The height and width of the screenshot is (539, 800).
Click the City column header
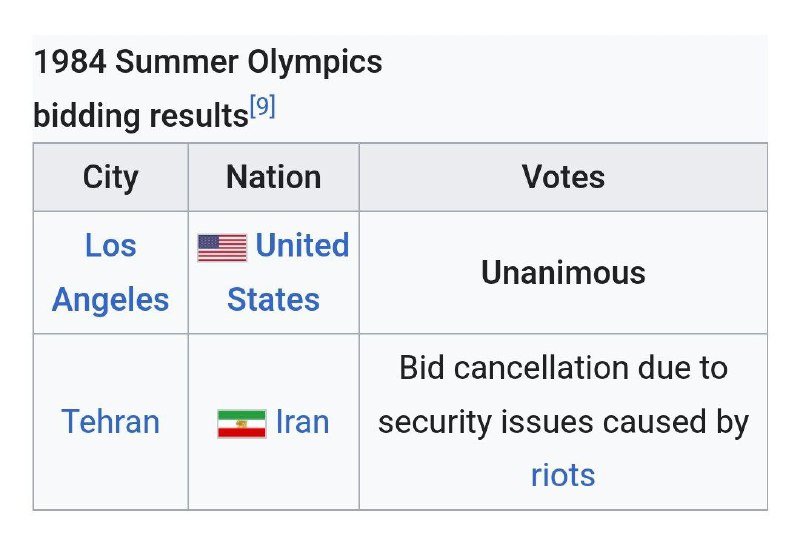tap(110, 178)
